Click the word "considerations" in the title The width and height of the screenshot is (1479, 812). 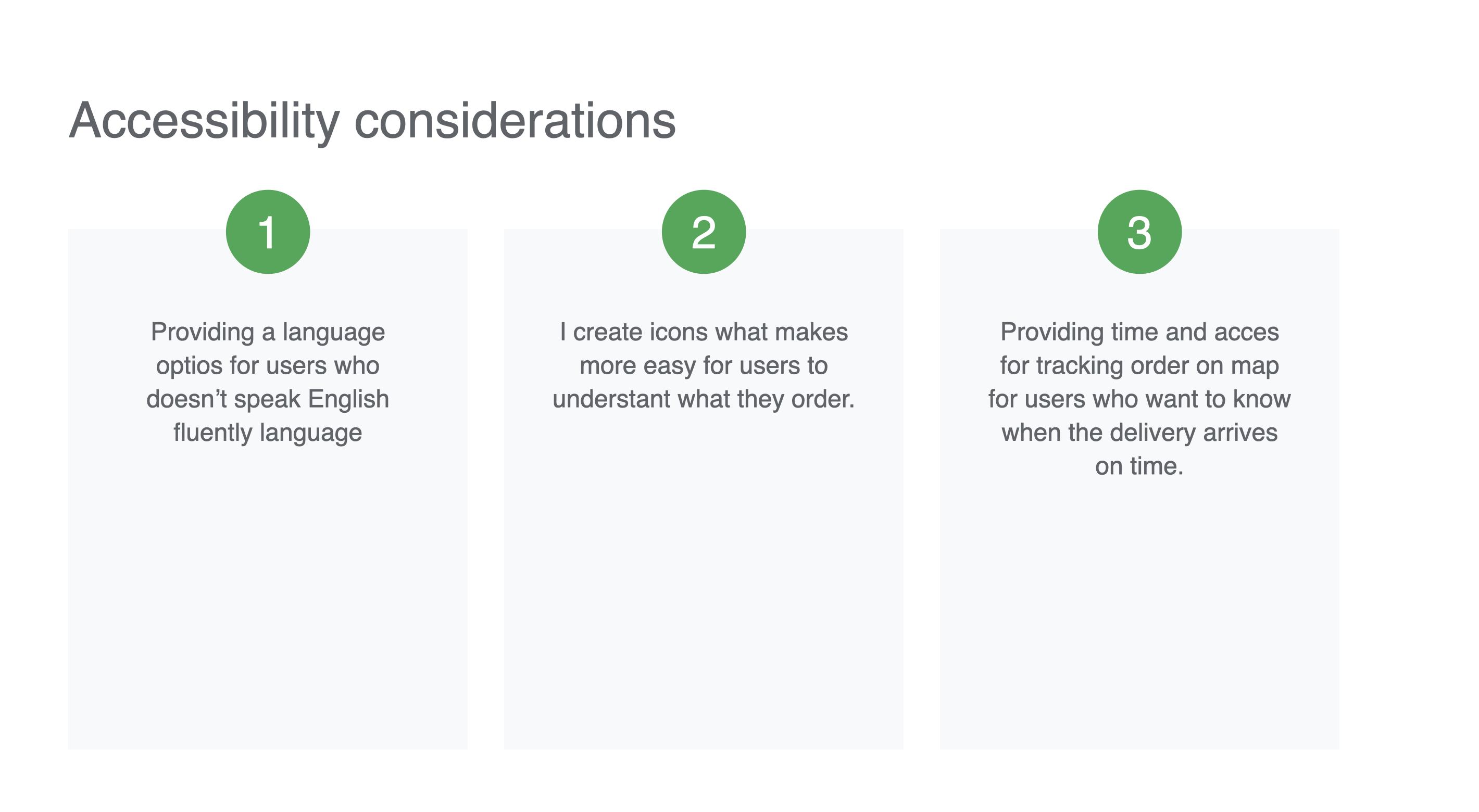[515, 121]
